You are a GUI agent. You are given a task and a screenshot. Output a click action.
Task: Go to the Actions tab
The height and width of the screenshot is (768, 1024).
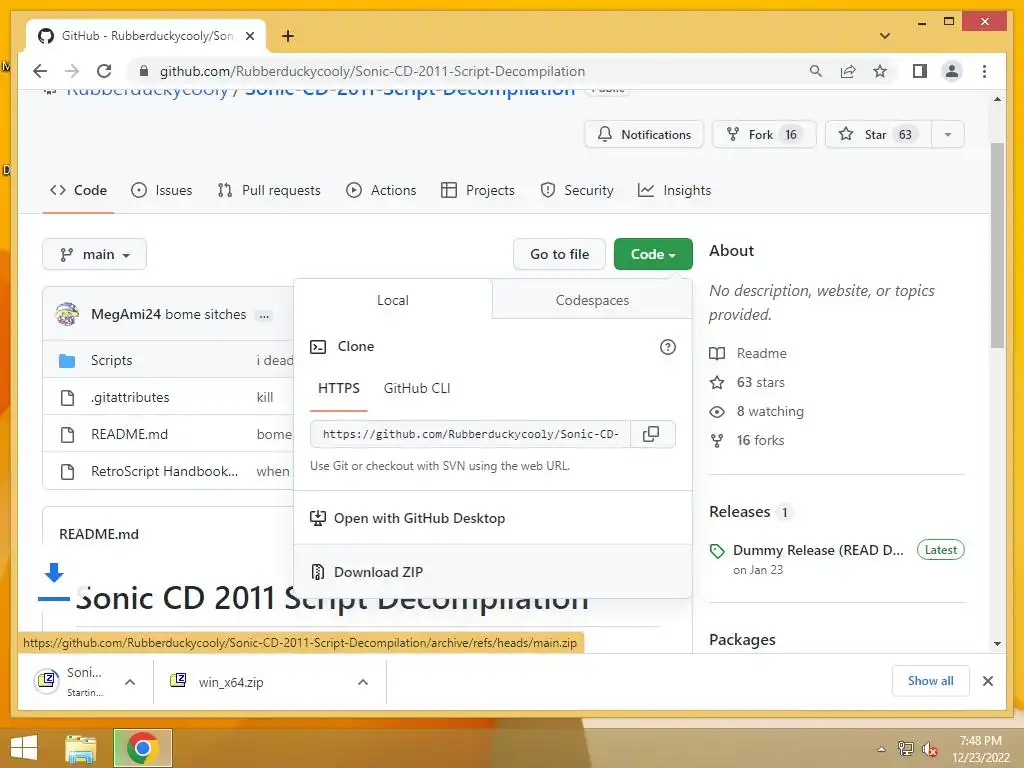click(x=381, y=190)
